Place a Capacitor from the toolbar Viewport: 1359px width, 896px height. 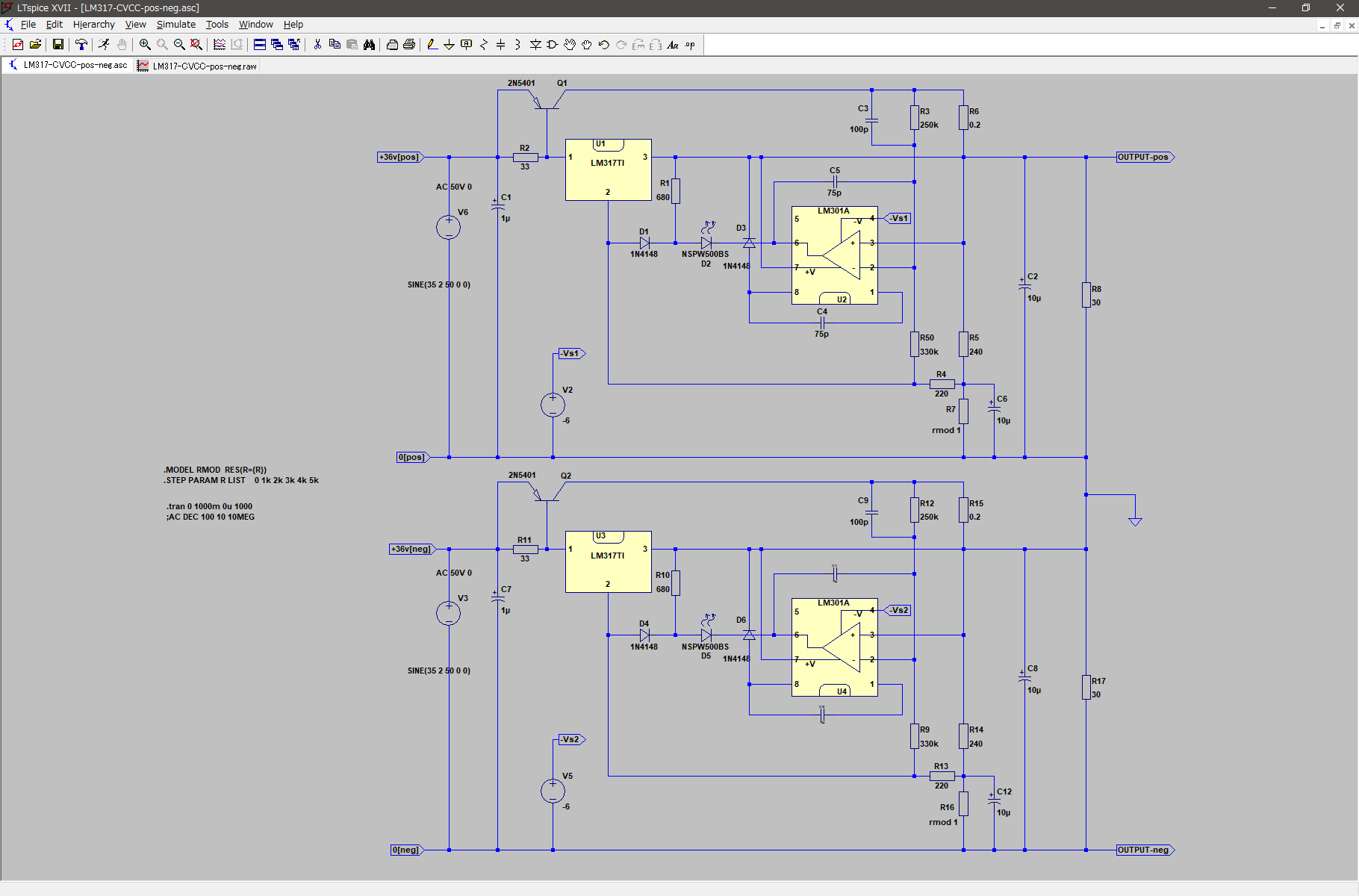pos(501,45)
